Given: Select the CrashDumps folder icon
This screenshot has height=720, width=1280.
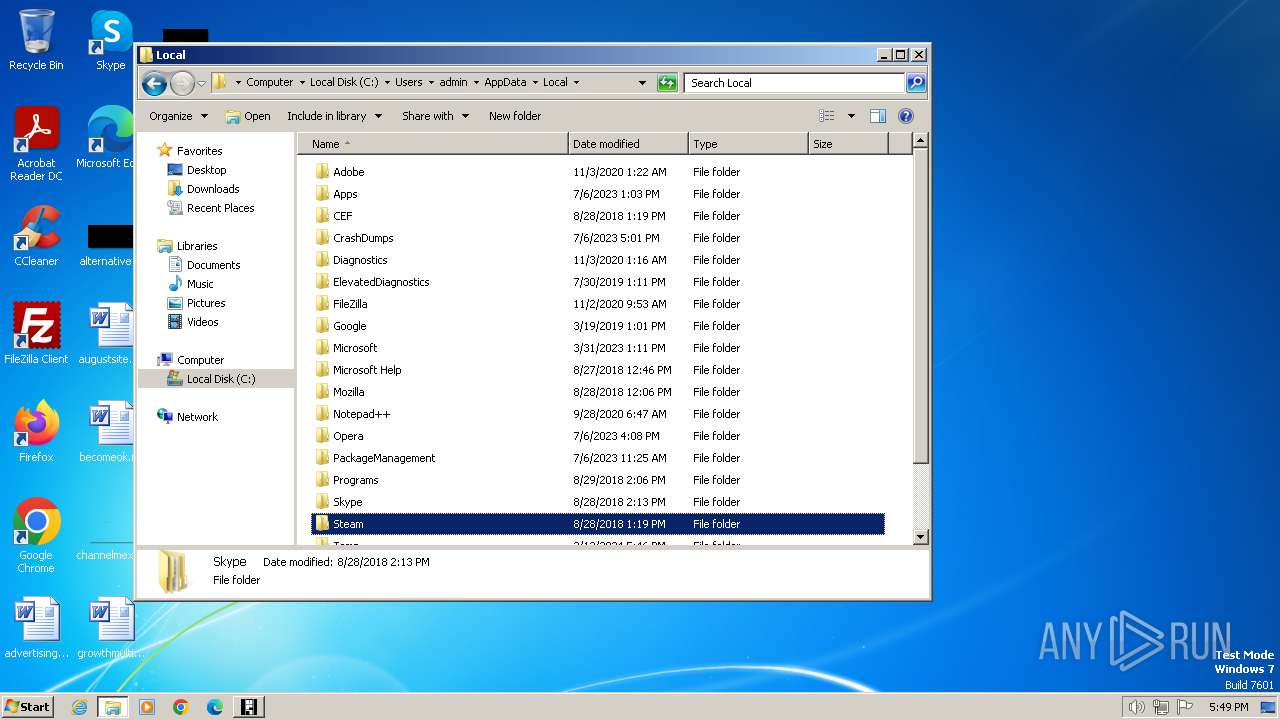Looking at the screenshot, I should (x=322, y=238).
